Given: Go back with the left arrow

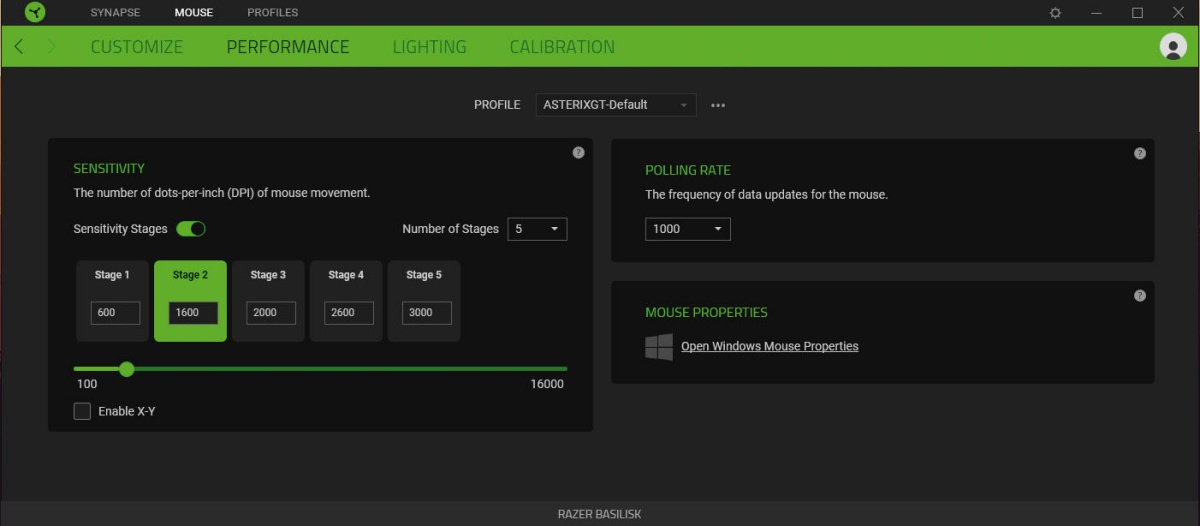Looking at the screenshot, I should coord(19,47).
